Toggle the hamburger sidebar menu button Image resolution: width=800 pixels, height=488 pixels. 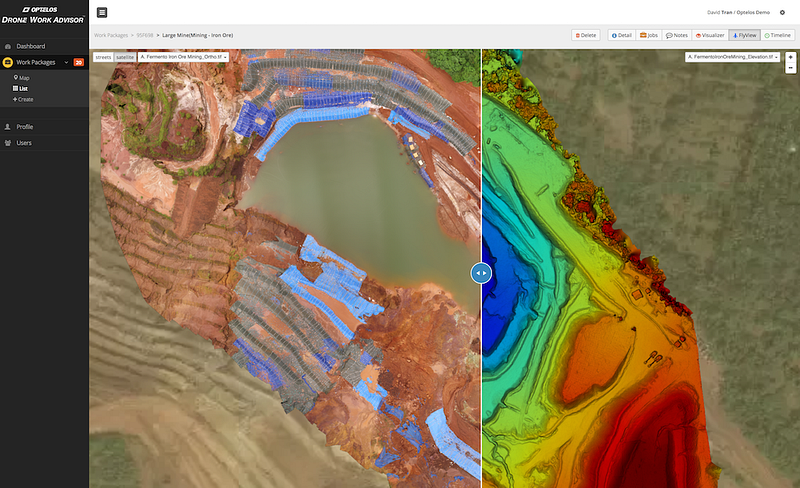click(102, 12)
